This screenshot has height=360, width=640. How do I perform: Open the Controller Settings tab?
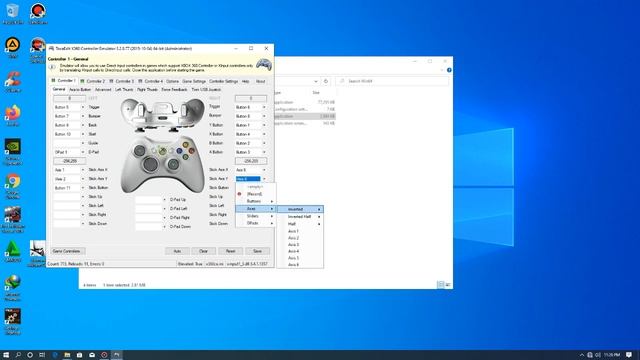(x=223, y=81)
